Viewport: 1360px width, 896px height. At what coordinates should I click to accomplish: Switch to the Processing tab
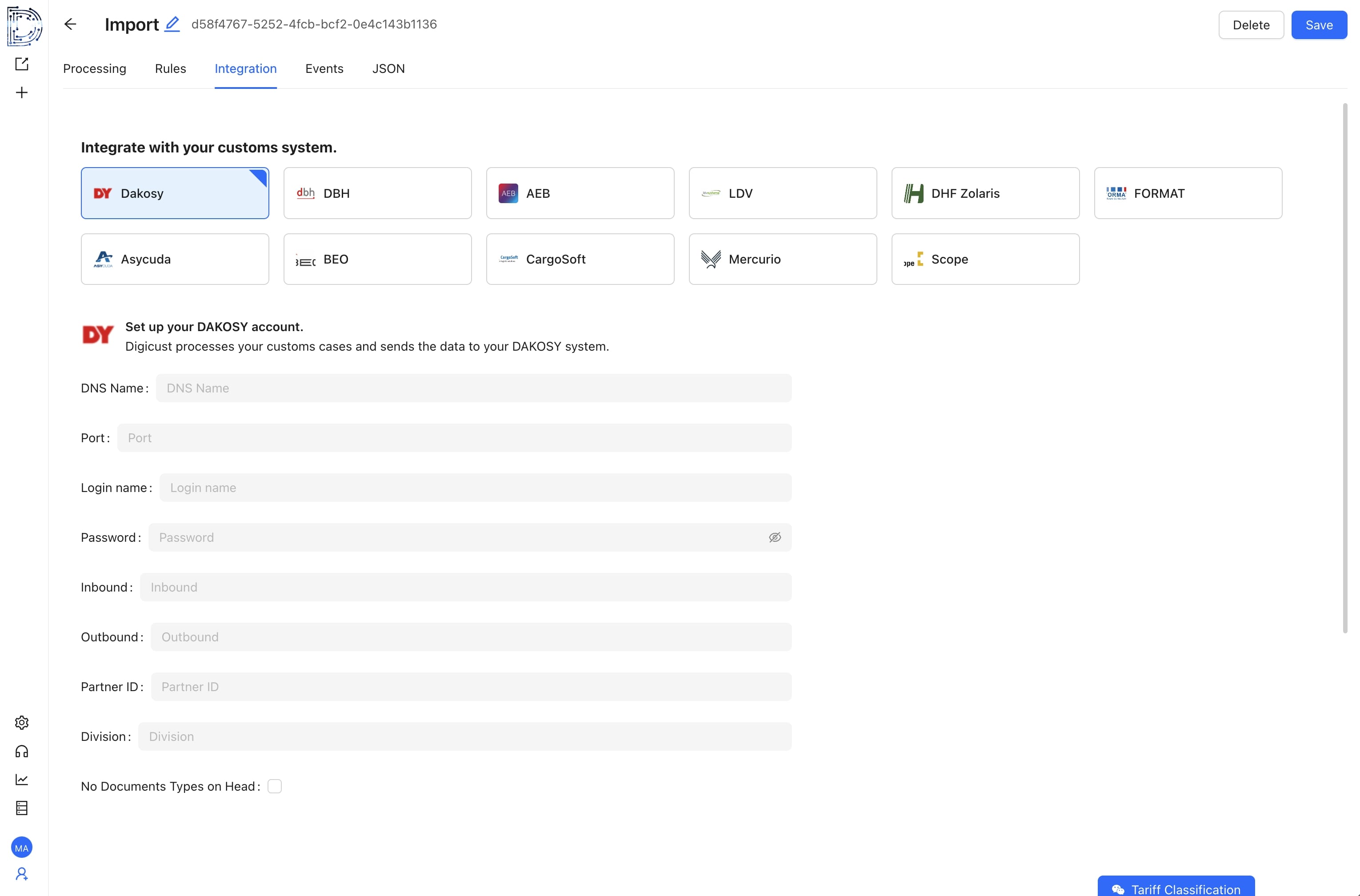point(94,68)
